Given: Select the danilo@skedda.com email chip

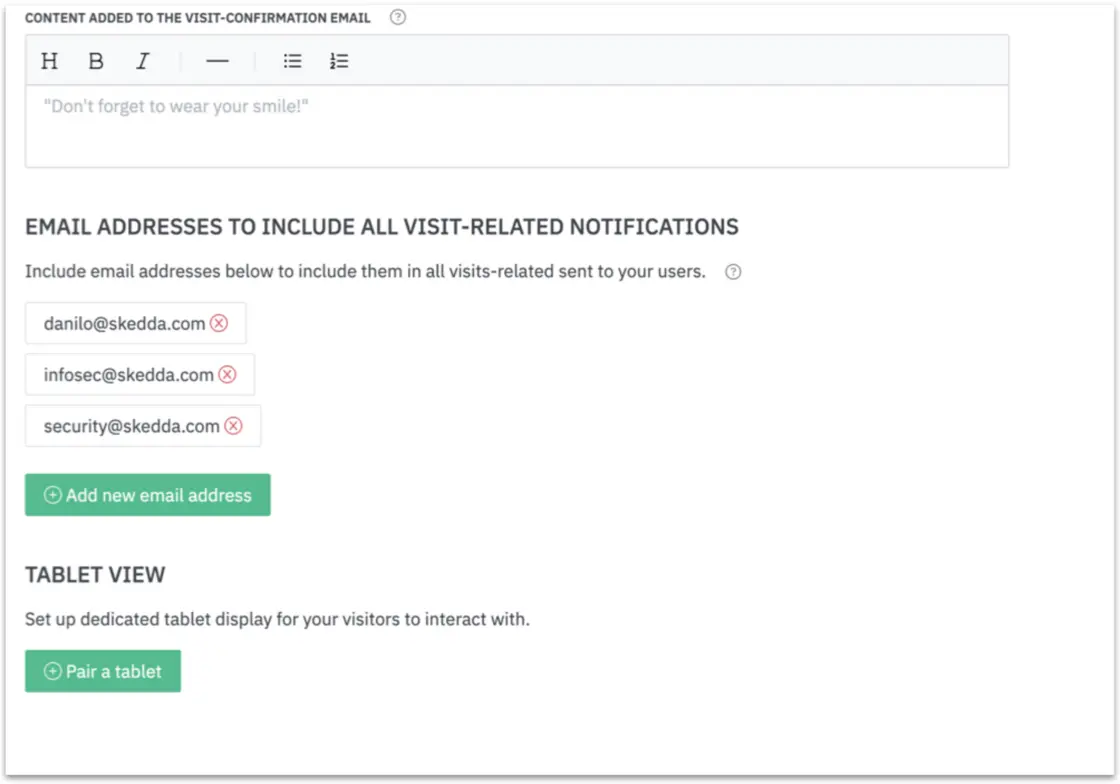Looking at the screenshot, I should coord(125,322).
